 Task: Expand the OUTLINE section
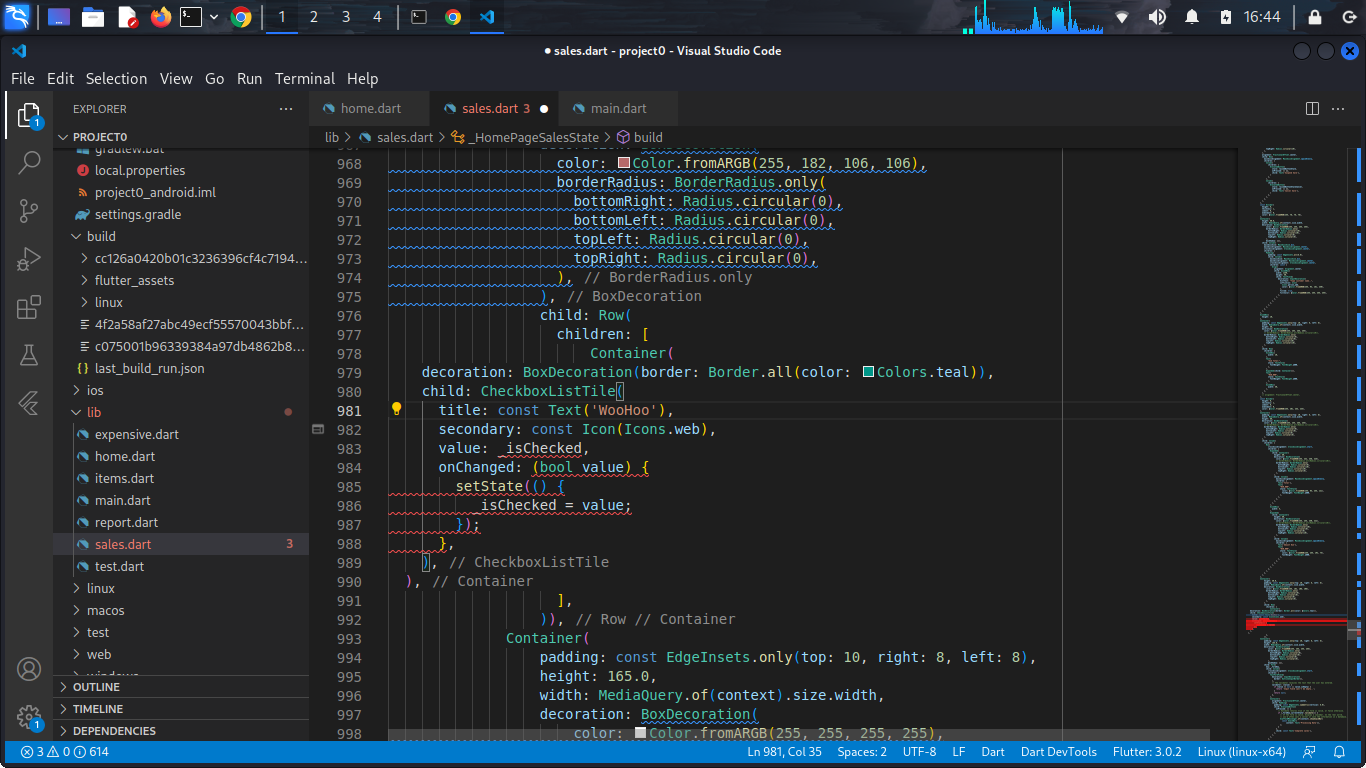pyautogui.click(x=181, y=687)
